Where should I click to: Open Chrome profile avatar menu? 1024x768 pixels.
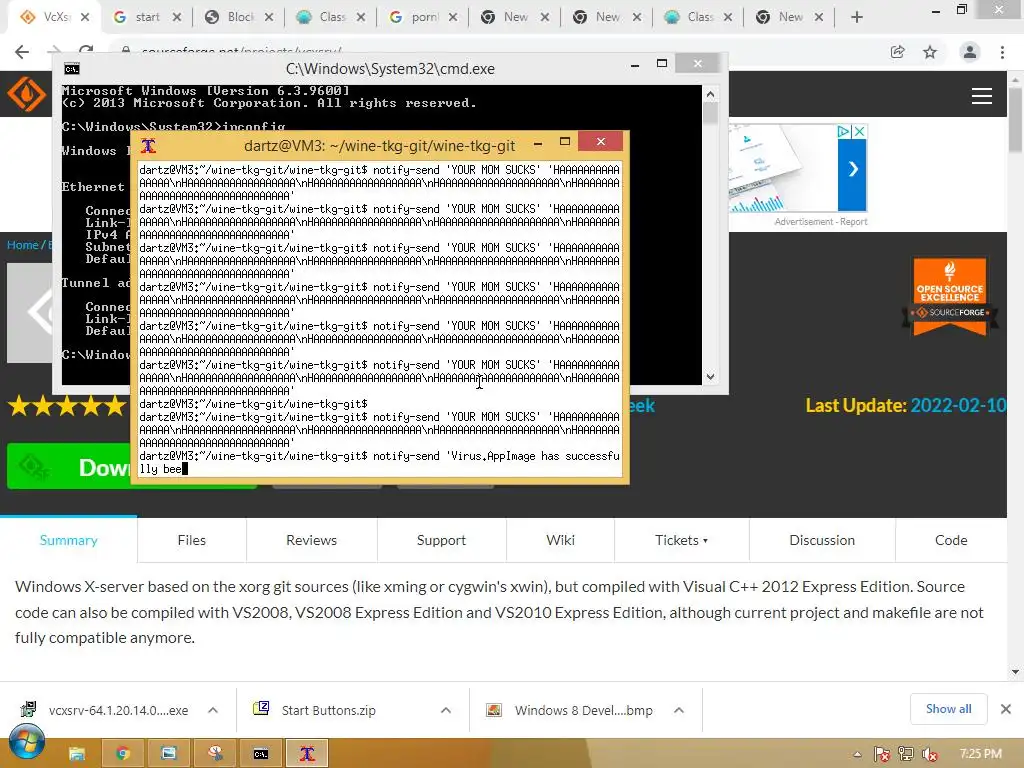(x=970, y=52)
